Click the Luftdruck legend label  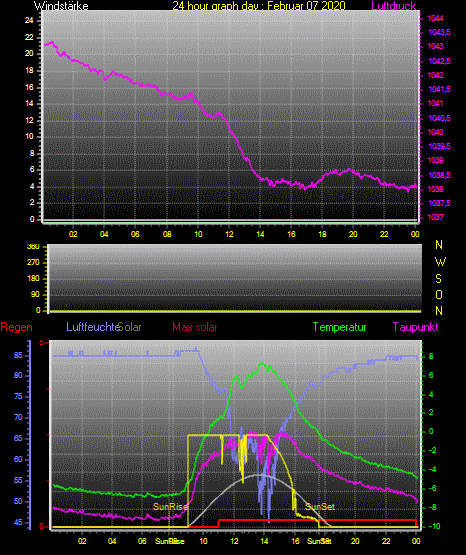pyautogui.click(x=393, y=6)
